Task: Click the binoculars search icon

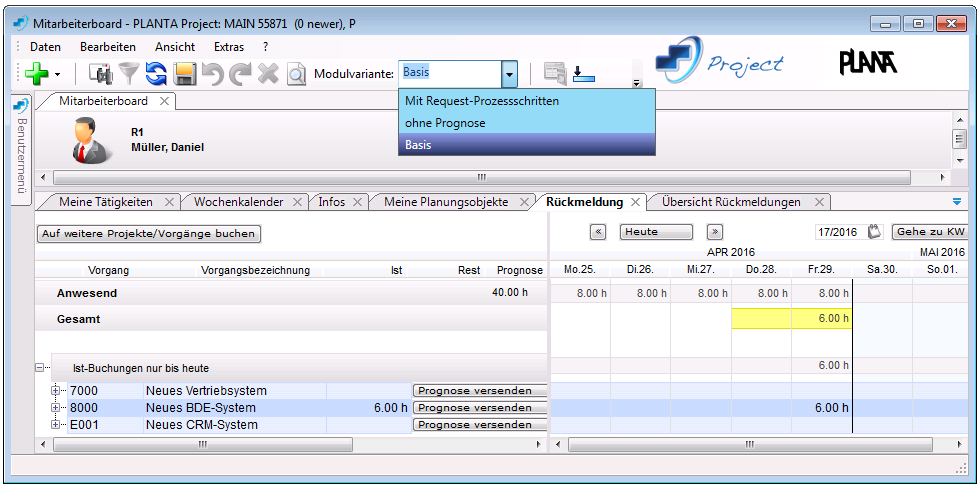Action: (x=101, y=73)
